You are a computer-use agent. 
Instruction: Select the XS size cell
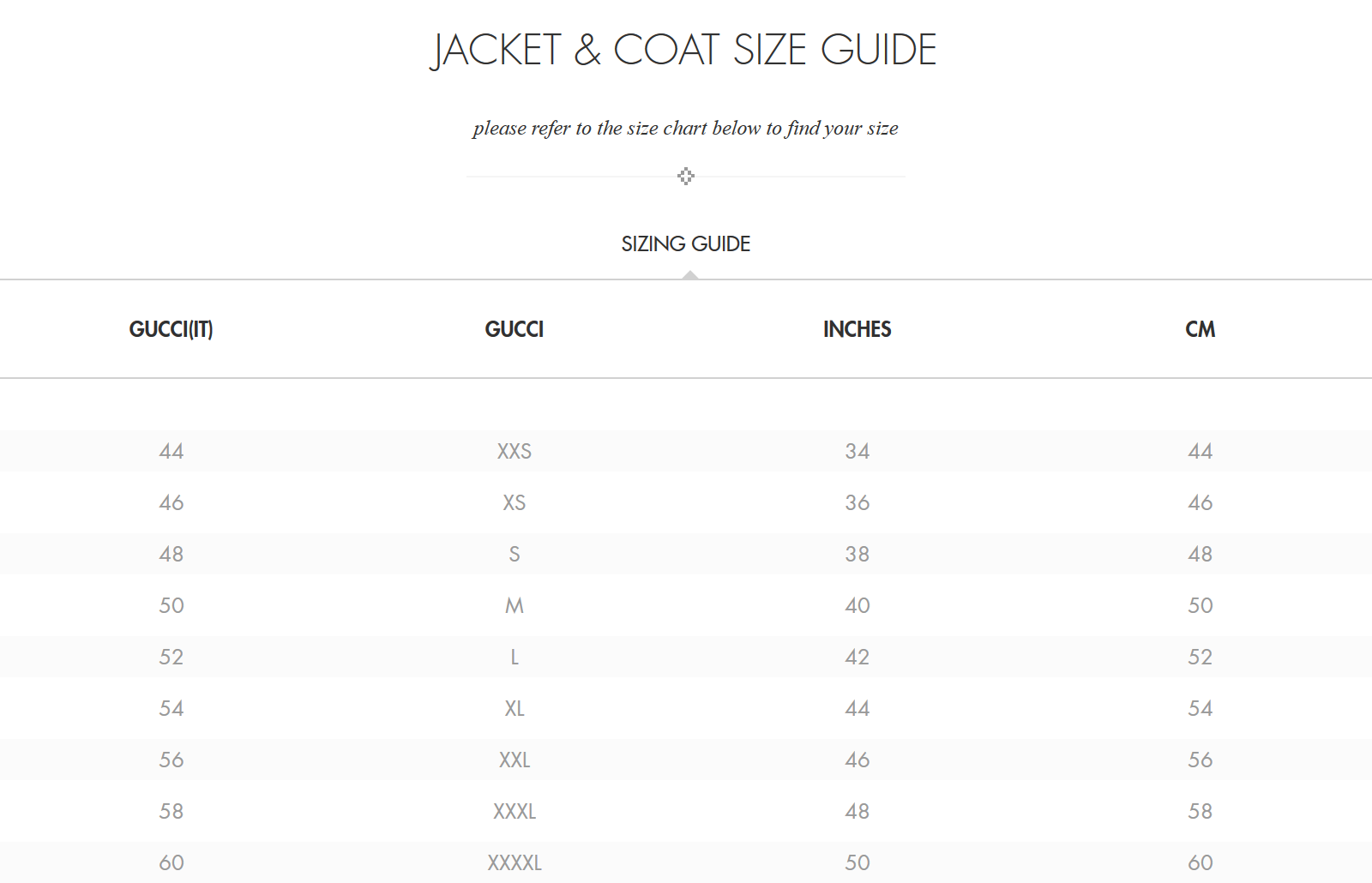tap(514, 502)
